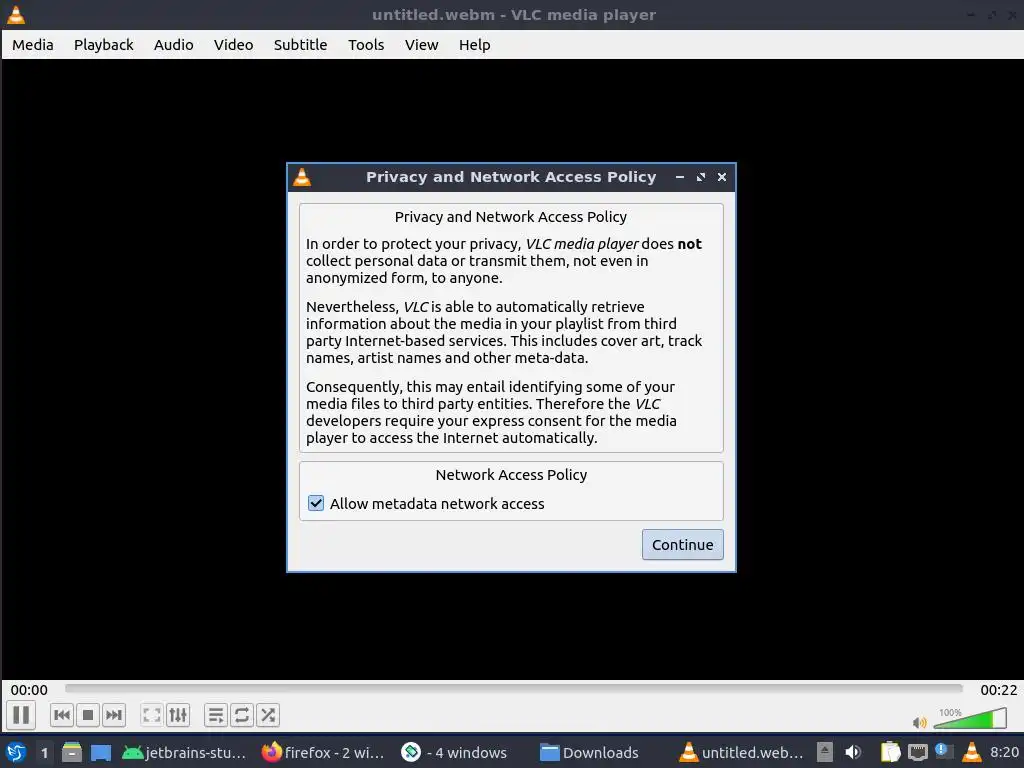Open firefox windows group in taskbar
Viewport: 1024px width, 768px height.
[323, 753]
